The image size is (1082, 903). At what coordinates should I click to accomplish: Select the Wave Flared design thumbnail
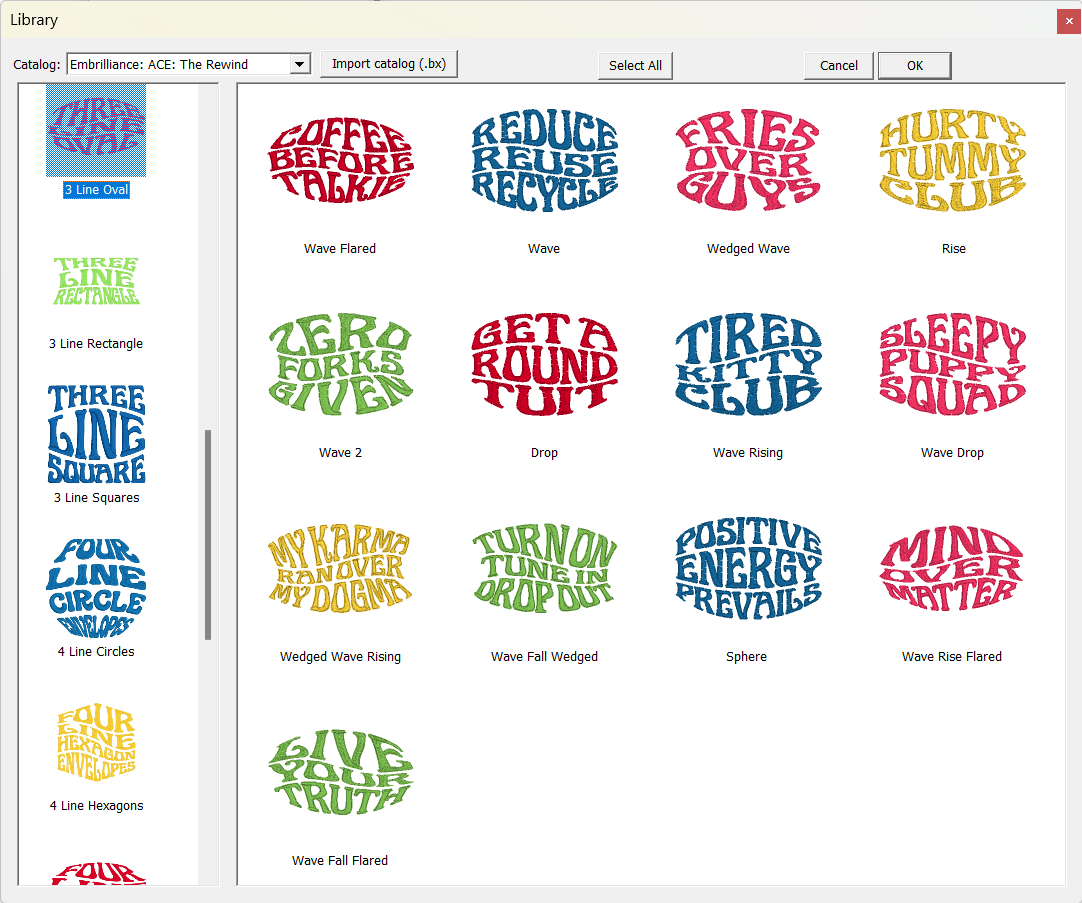click(x=340, y=160)
